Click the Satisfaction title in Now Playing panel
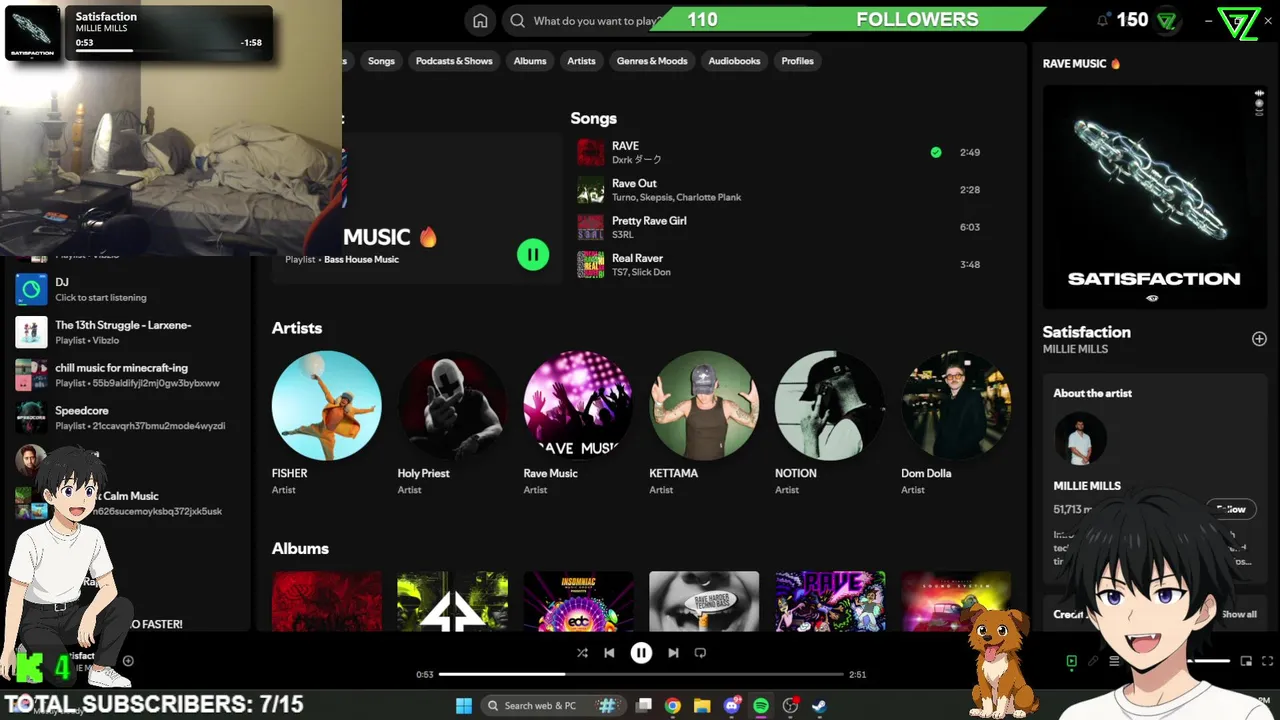This screenshot has height=720, width=1280. point(1086,332)
